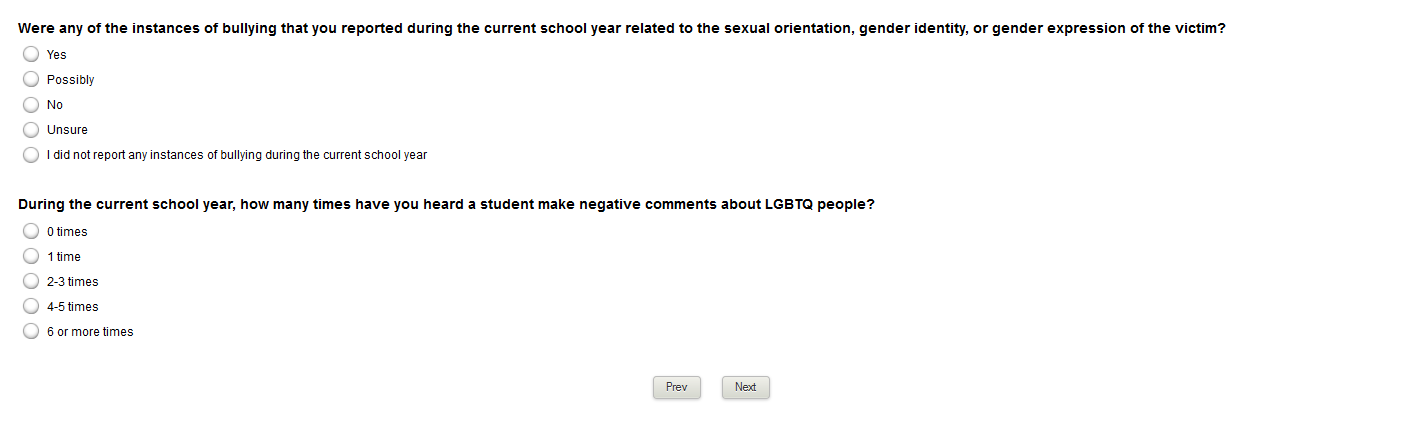1423x432 pixels.
Task: Select radio for 'I did not report any instances'
Action: coord(31,155)
